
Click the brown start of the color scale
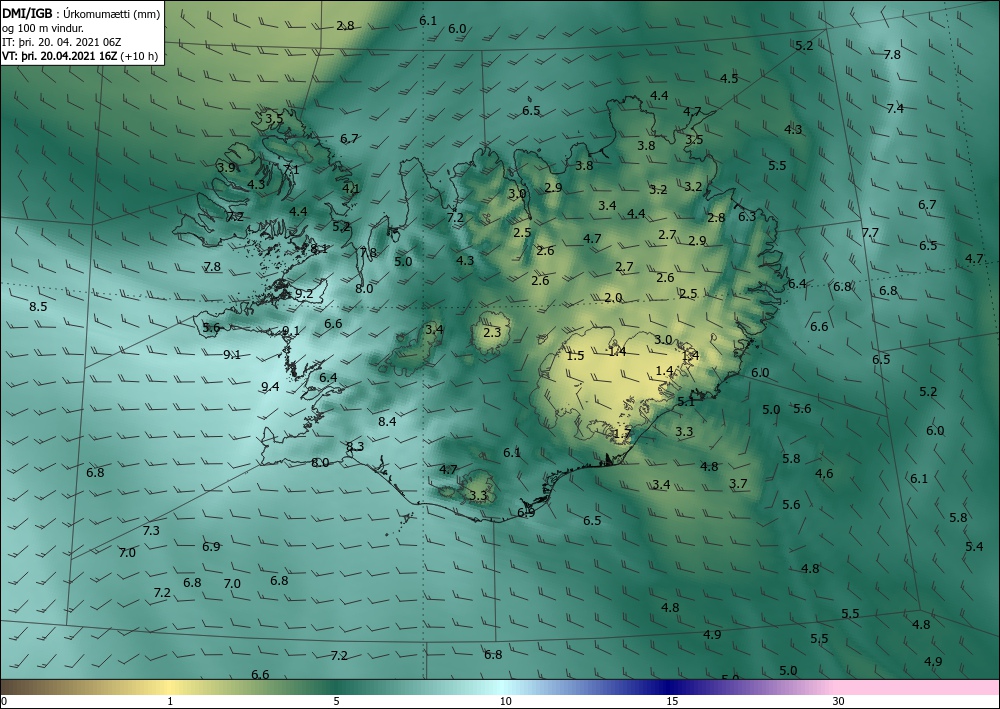(19, 687)
